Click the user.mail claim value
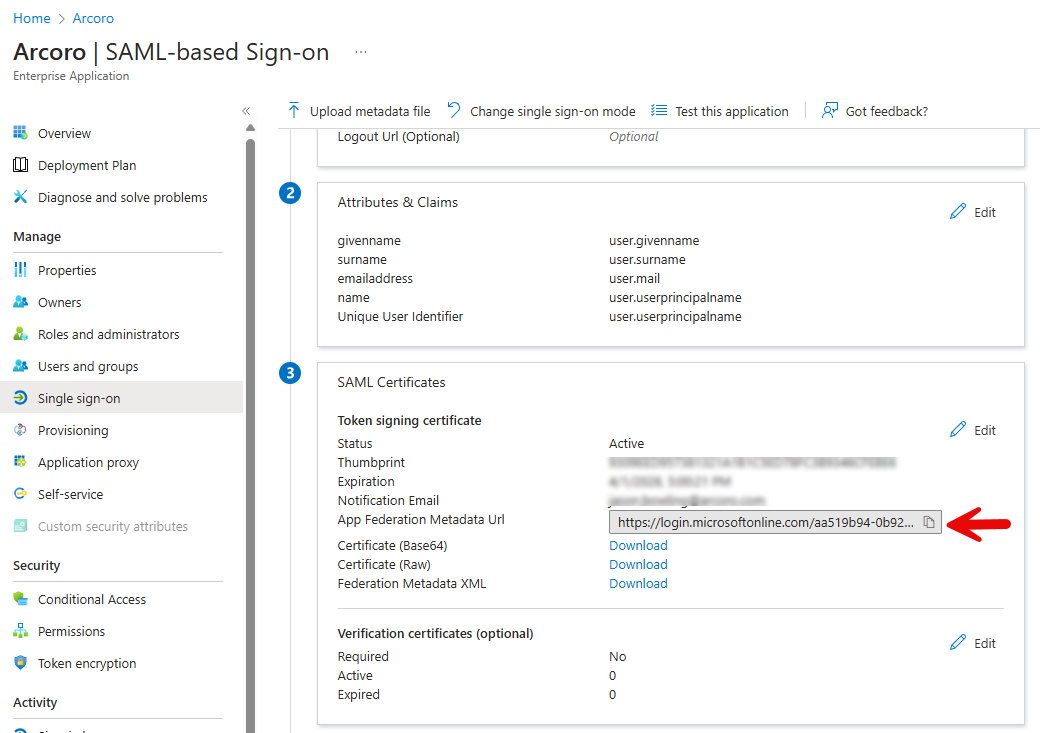 634,279
